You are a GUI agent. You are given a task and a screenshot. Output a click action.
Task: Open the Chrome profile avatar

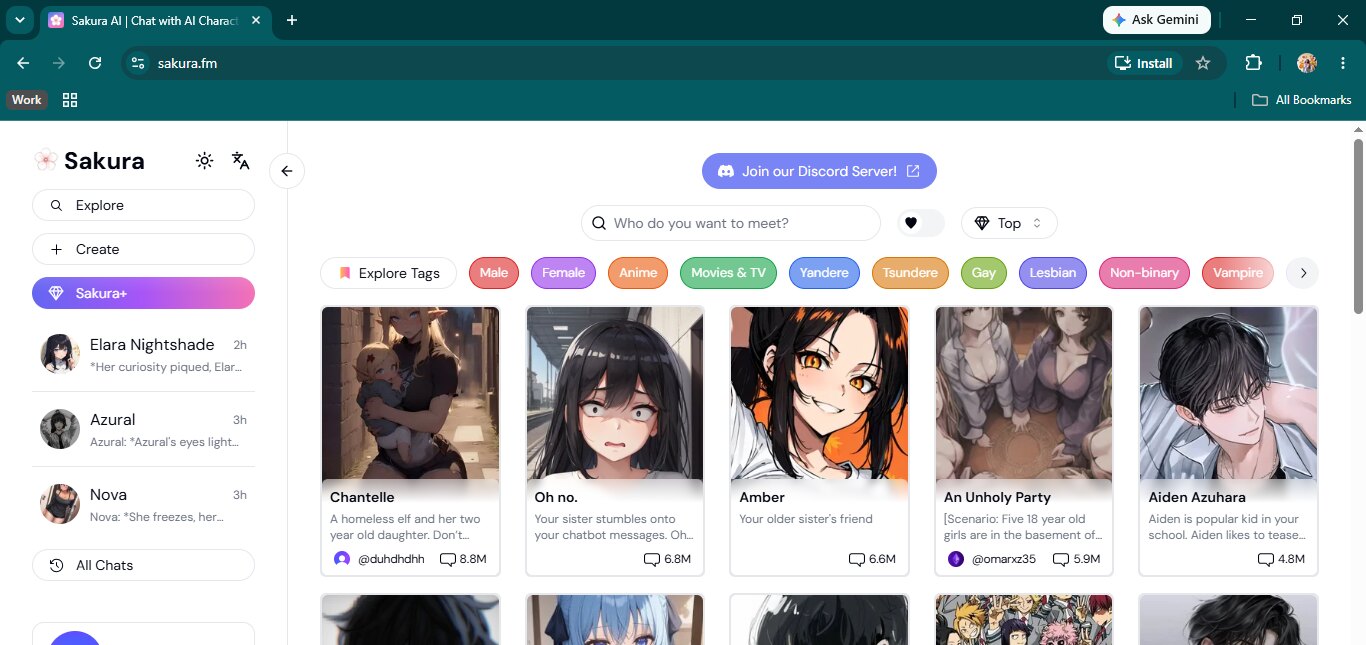point(1307,63)
